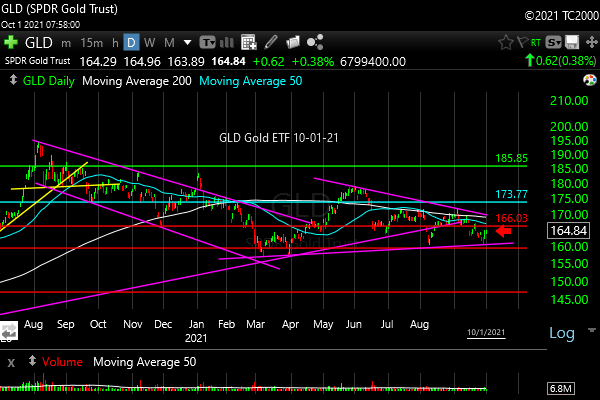The width and height of the screenshot is (600, 400).
Task: Click the 6.8M volume value tag
Action: [561, 389]
